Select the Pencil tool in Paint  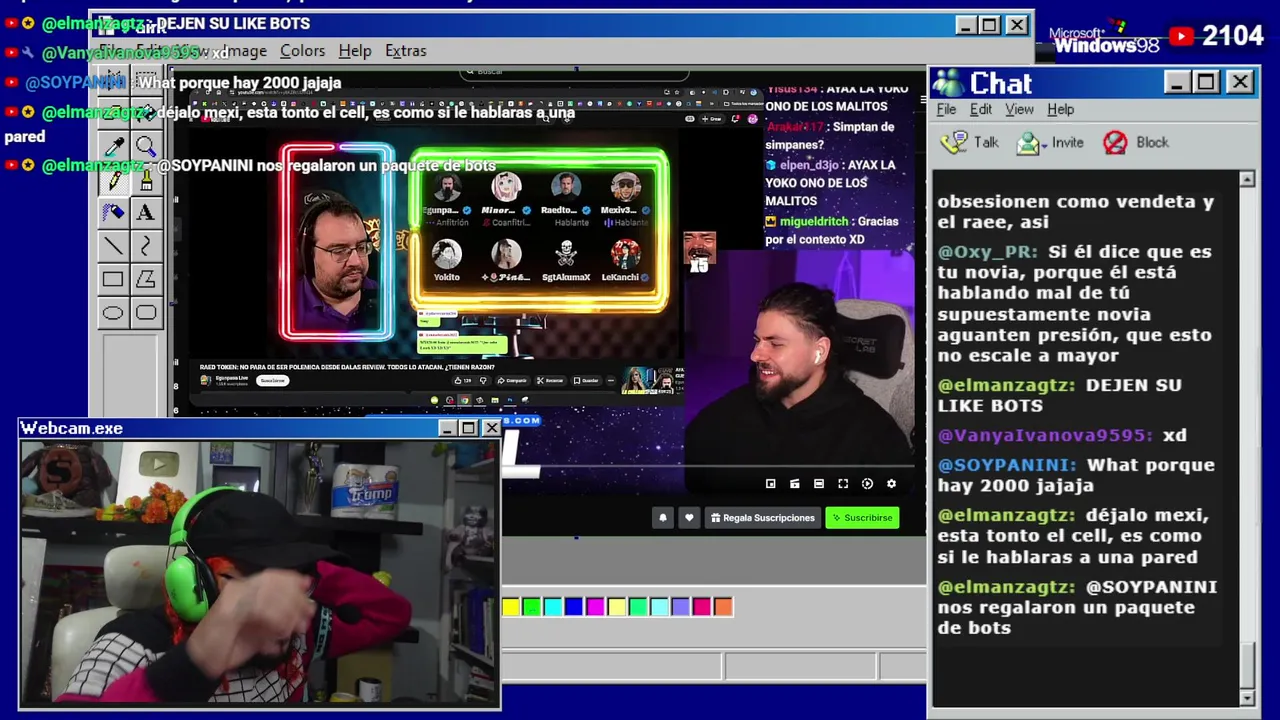click(113, 180)
